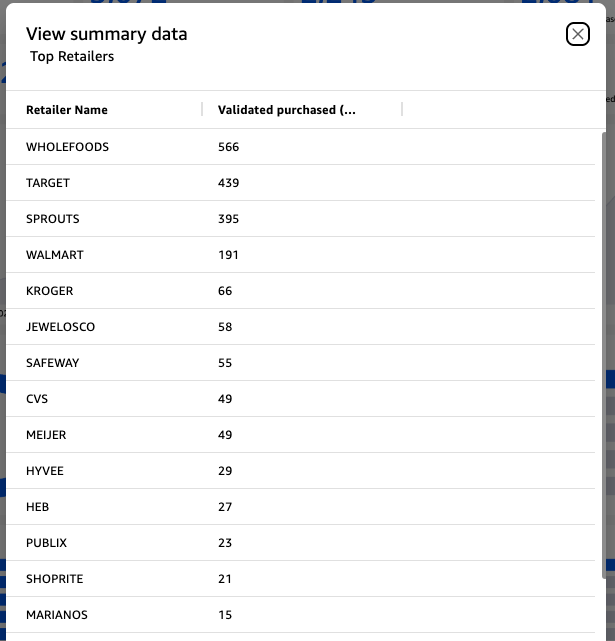Select the WHOLEFOODS row
Screen dimensions: 615x641
[300, 147]
